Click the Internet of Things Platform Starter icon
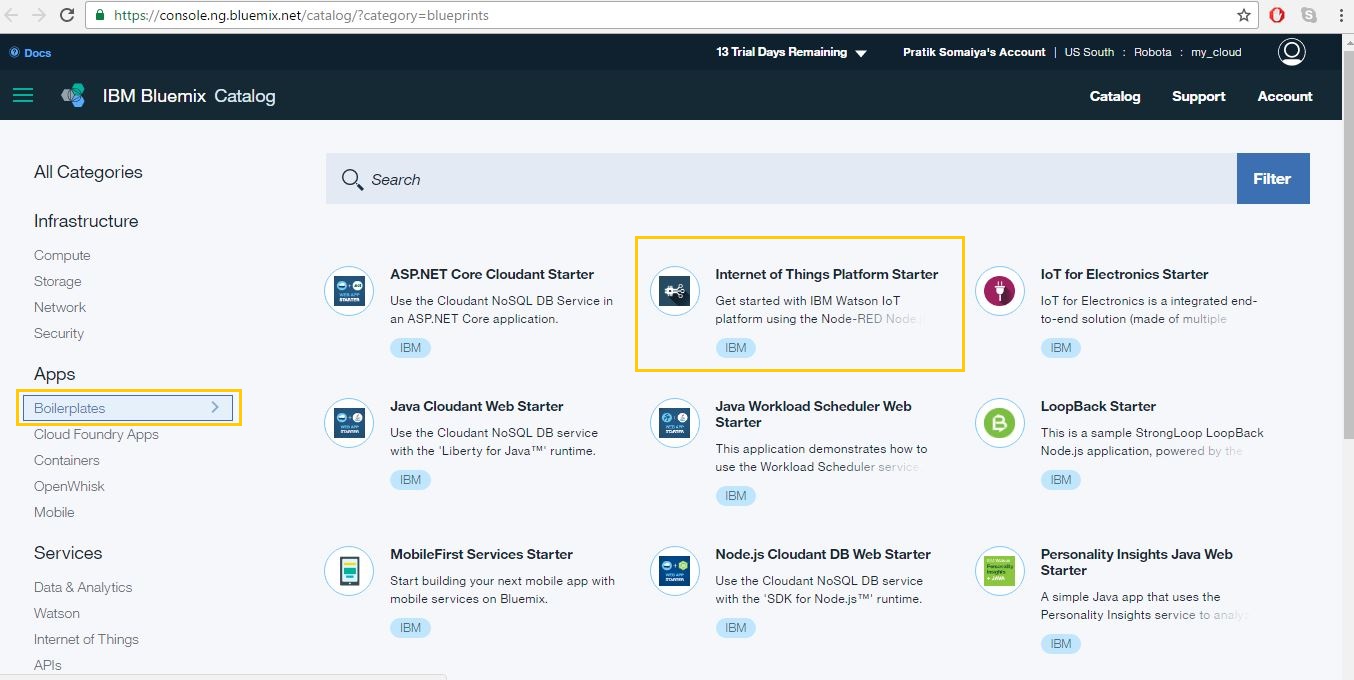The height and width of the screenshot is (680, 1354). point(674,291)
